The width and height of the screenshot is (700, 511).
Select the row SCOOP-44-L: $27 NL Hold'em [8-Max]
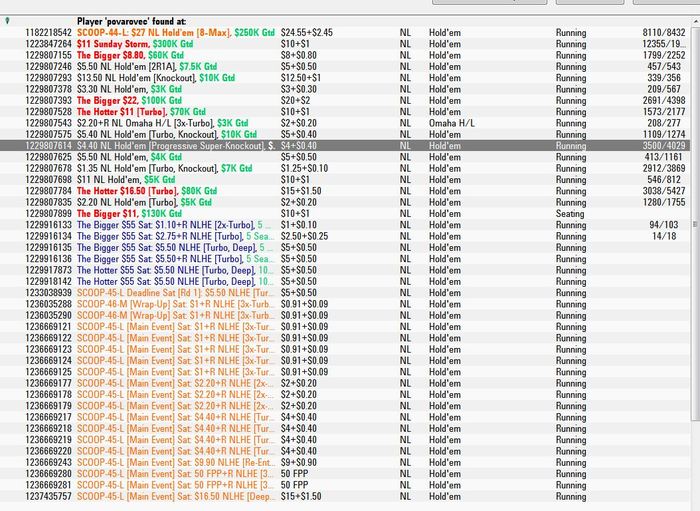pyautogui.click(x=345, y=33)
